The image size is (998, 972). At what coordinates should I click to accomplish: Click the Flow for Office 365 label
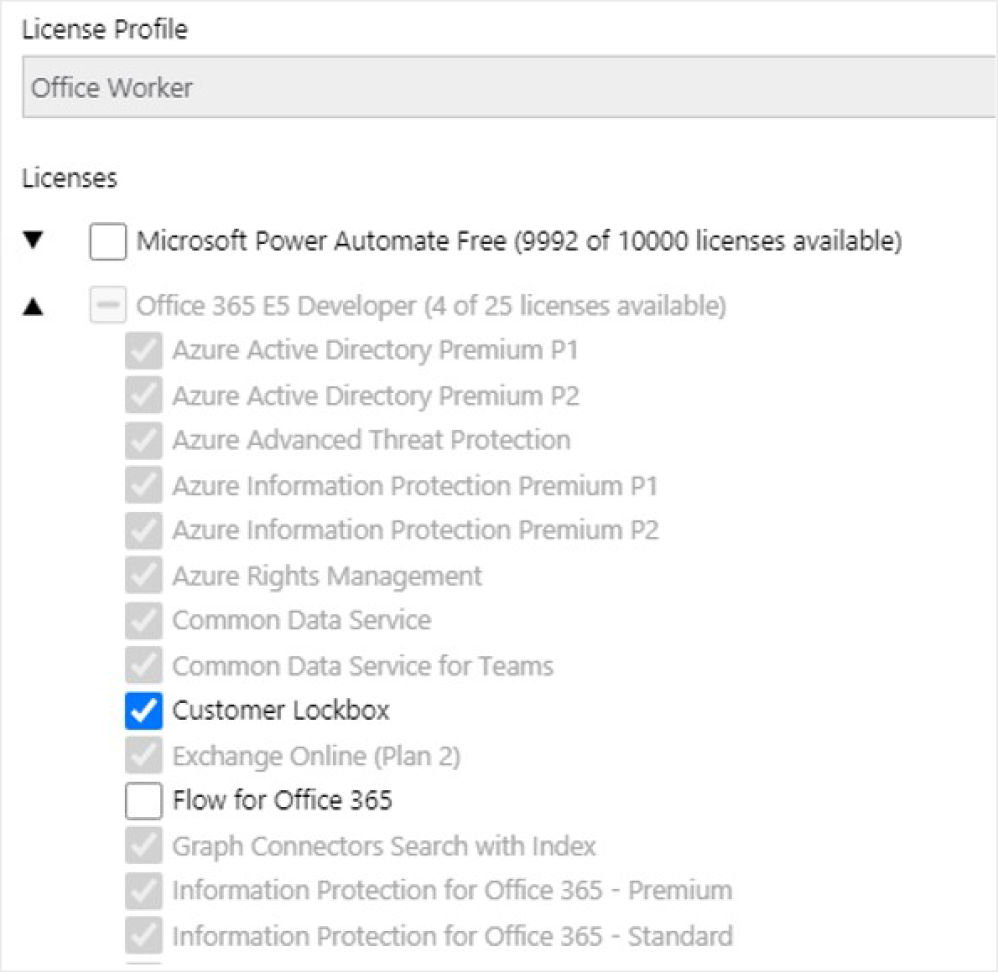pos(282,800)
